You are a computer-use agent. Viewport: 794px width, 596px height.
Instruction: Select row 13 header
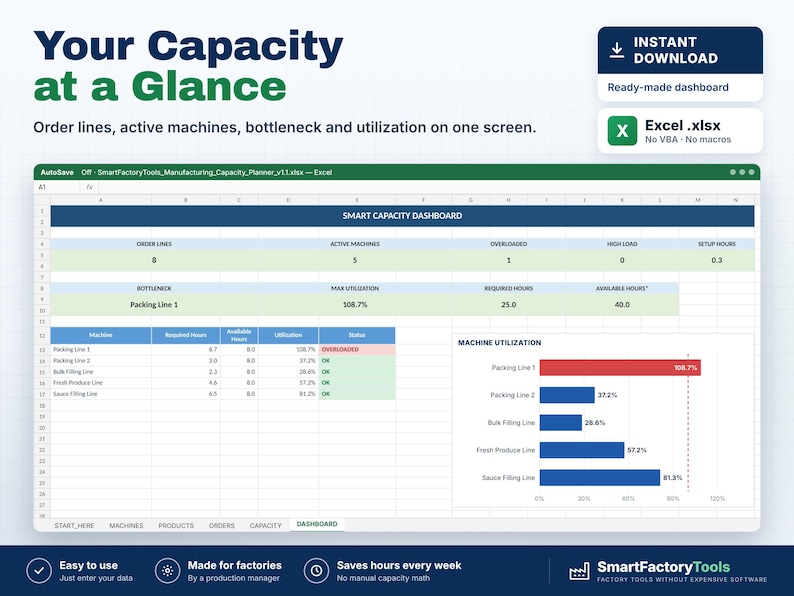coord(42,350)
